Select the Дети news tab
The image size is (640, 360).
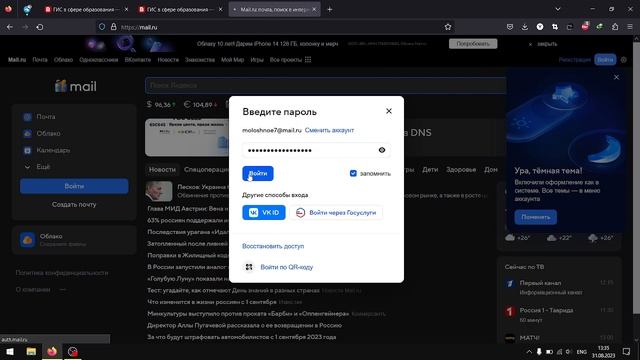click(x=430, y=169)
